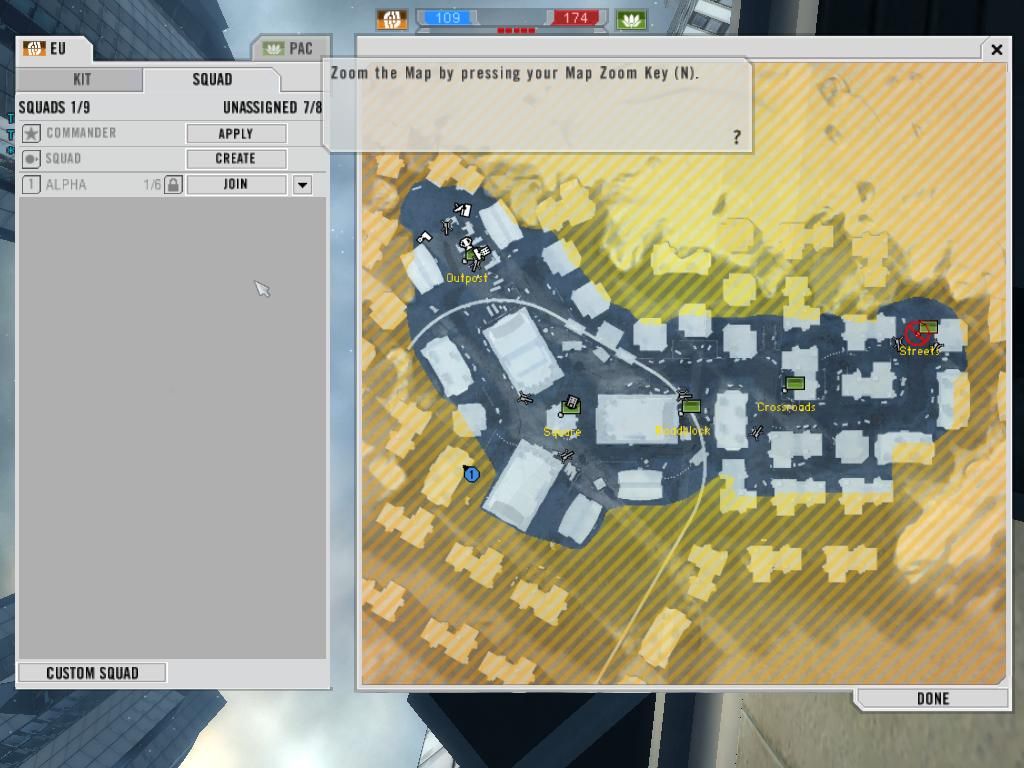Switch to the KIT tab
1024x768 pixels.
pos(81,80)
